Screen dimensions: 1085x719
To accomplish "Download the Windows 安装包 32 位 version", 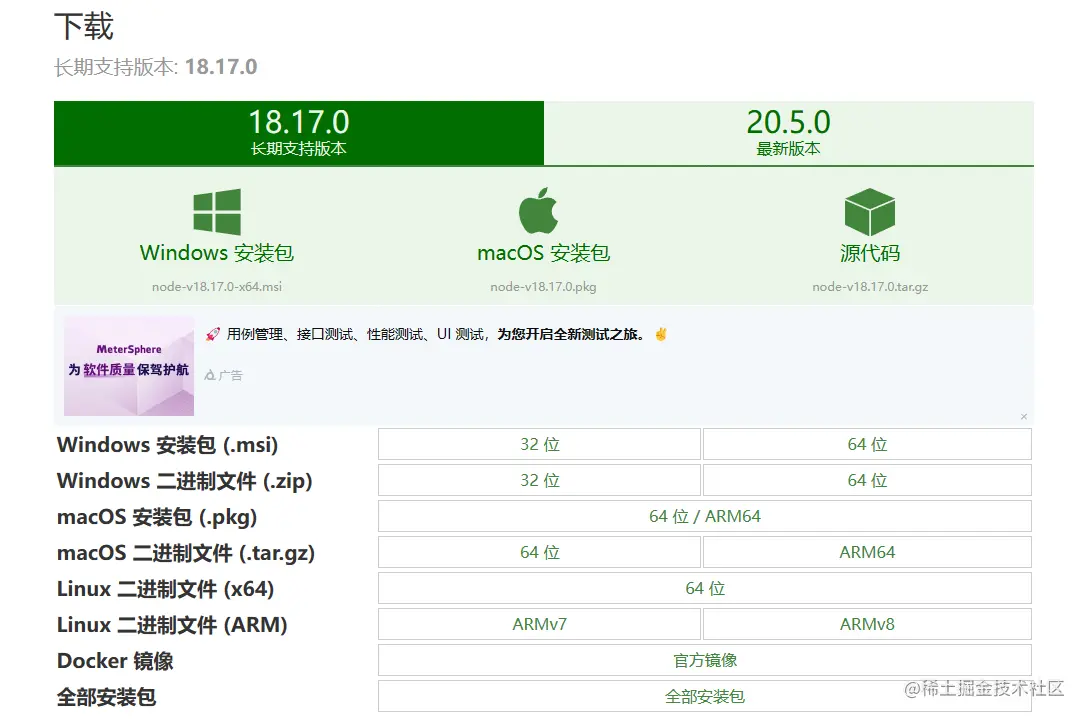I will point(539,444).
